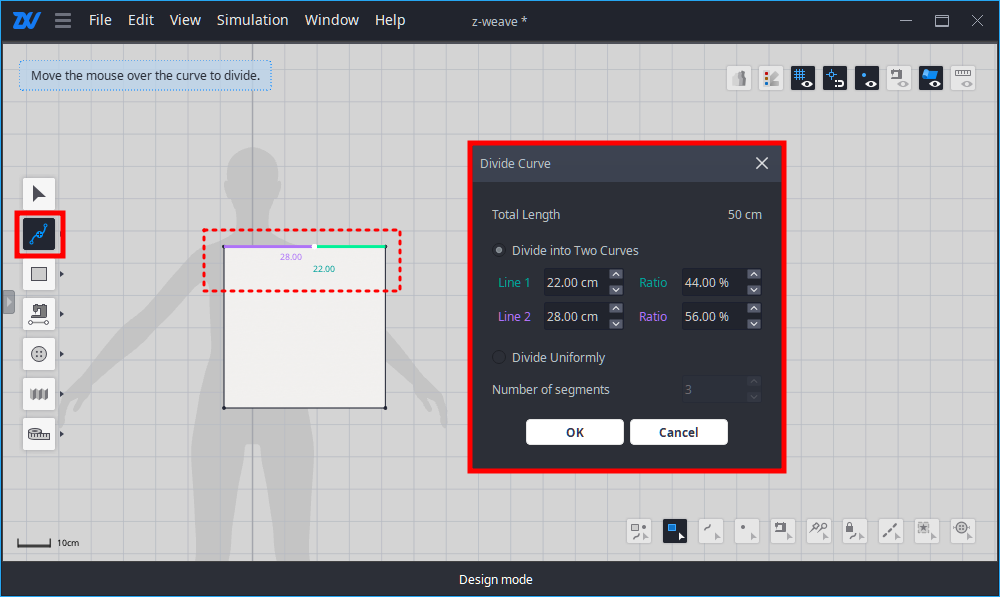The image size is (1000, 597).
Task: Select the Polygon pattern tool
Action: (39, 274)
